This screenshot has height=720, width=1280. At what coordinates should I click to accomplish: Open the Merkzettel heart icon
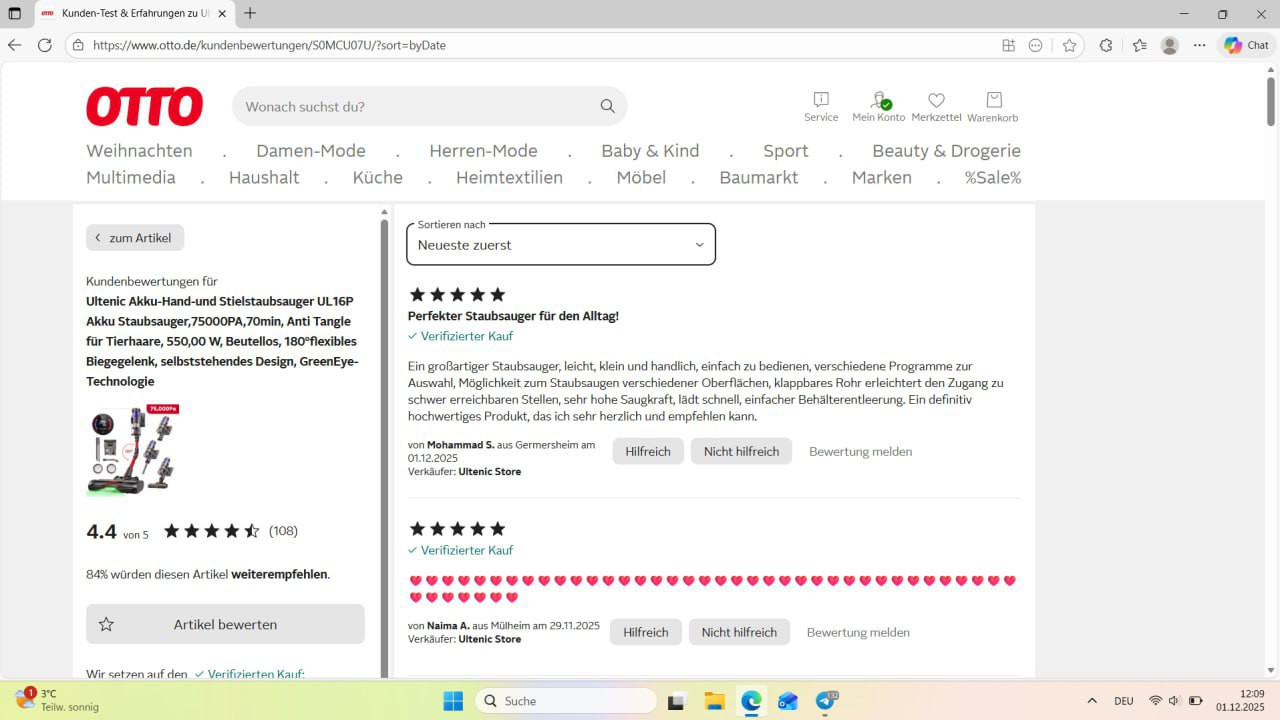pos(936,106)
